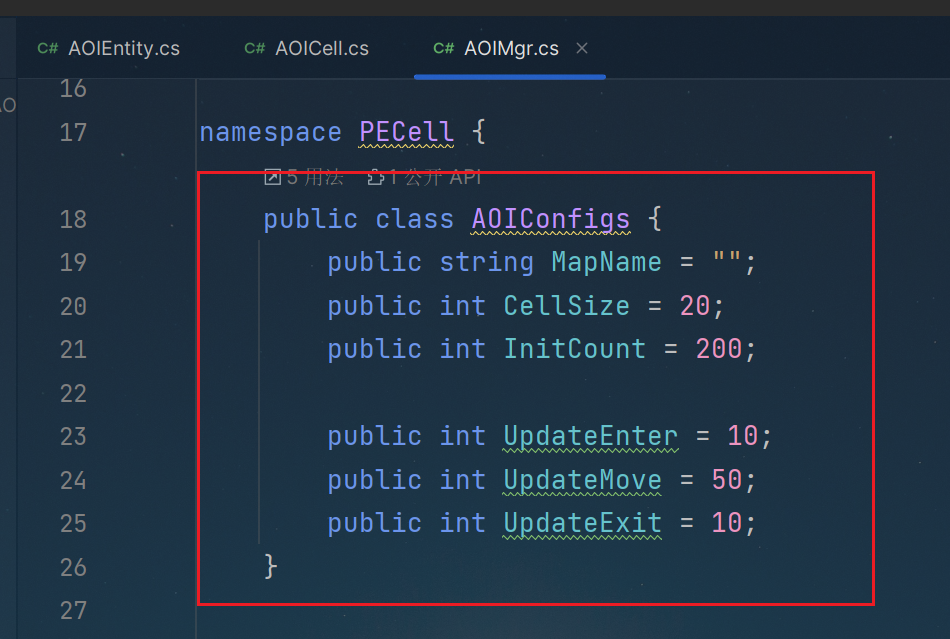Screen dimensions: 950x639
Task: Click the UpdateEnter field identifier
Action: click(x=590, y=437)
